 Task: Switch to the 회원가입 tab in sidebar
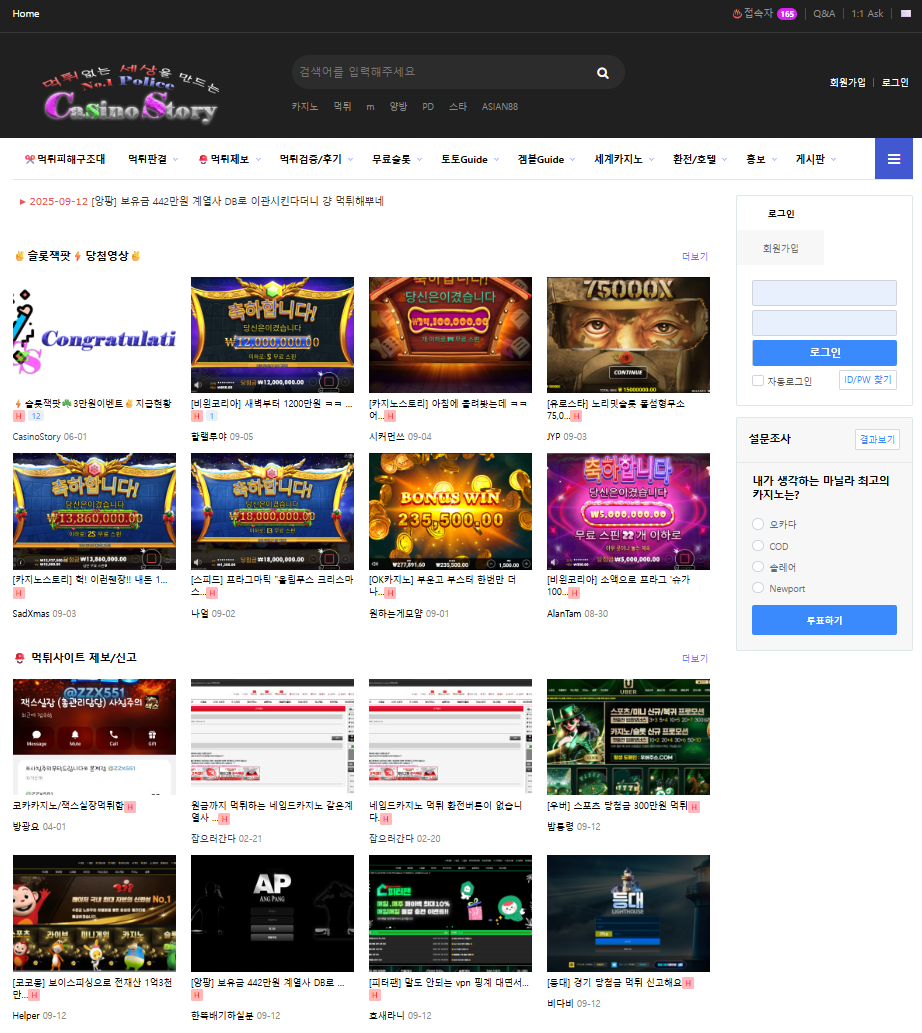pyautogui.click(x=780, y=248)
